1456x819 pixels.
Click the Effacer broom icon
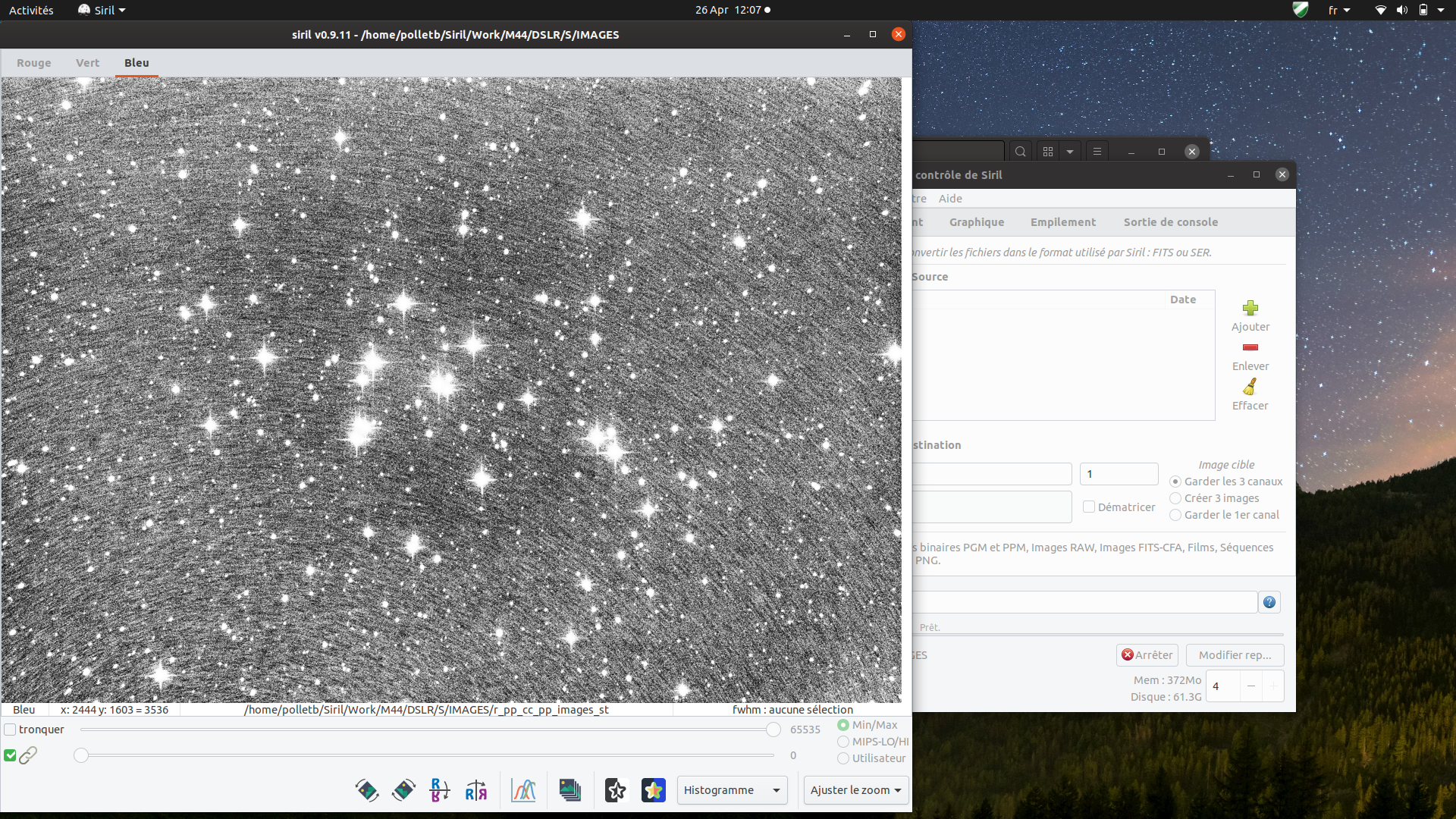tap(1250, 387)
